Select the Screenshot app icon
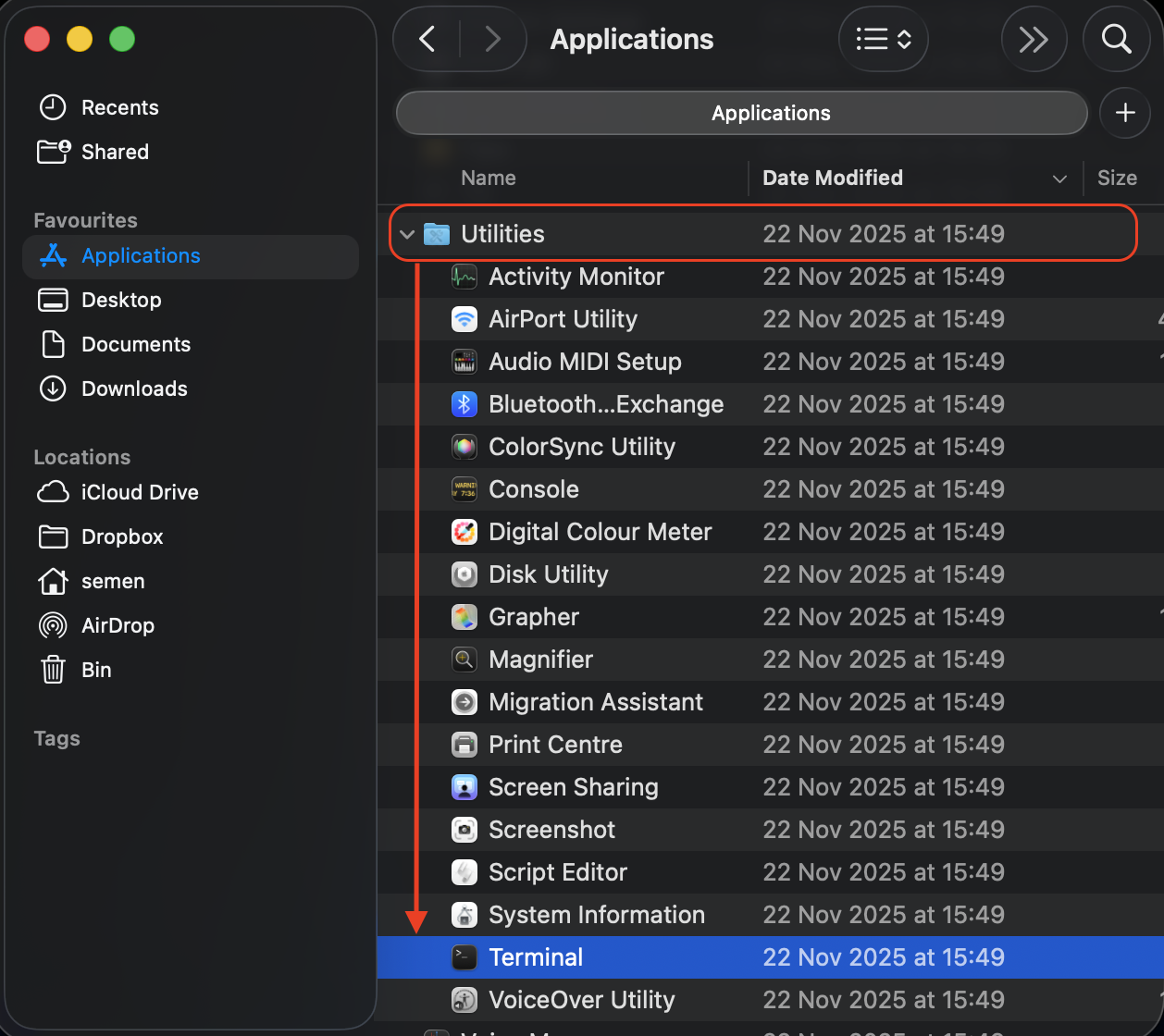The width and height of the screenshot is (1164, 1036). coord(464,830)
